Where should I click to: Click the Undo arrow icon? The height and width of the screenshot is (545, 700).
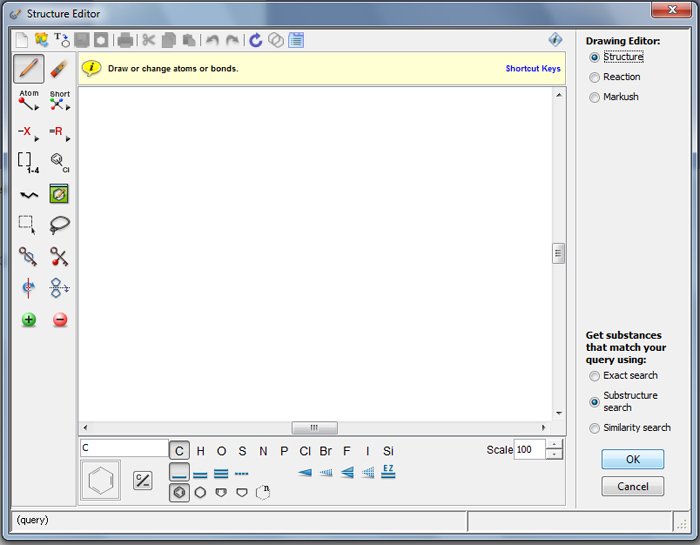click(x=212, y=40)
